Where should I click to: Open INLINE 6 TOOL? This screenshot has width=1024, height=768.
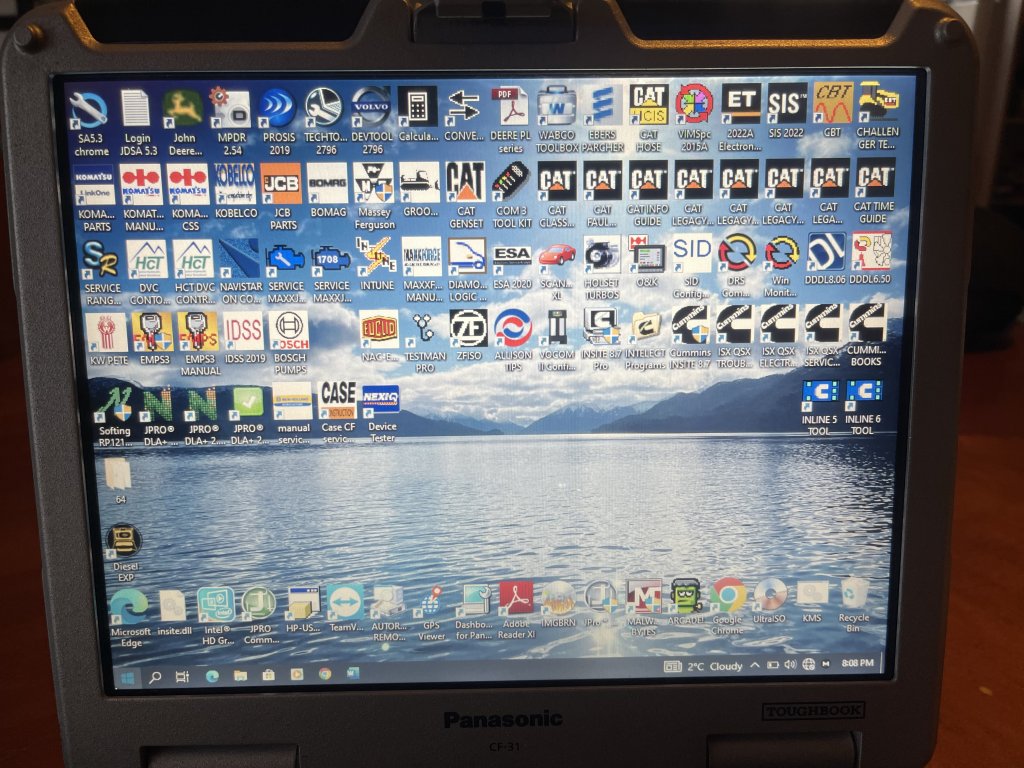863,395
